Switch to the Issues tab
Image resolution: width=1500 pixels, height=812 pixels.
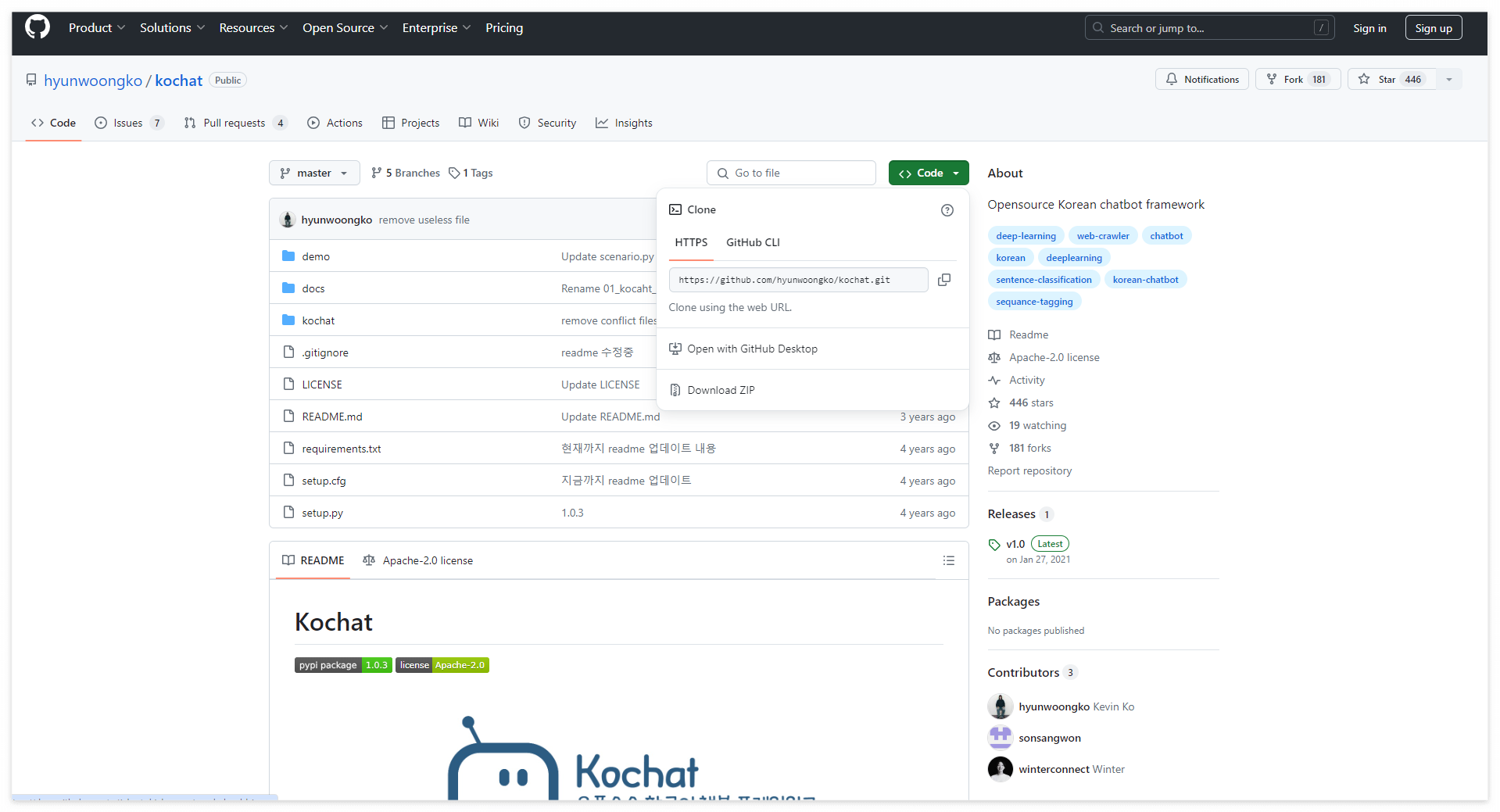129,123
